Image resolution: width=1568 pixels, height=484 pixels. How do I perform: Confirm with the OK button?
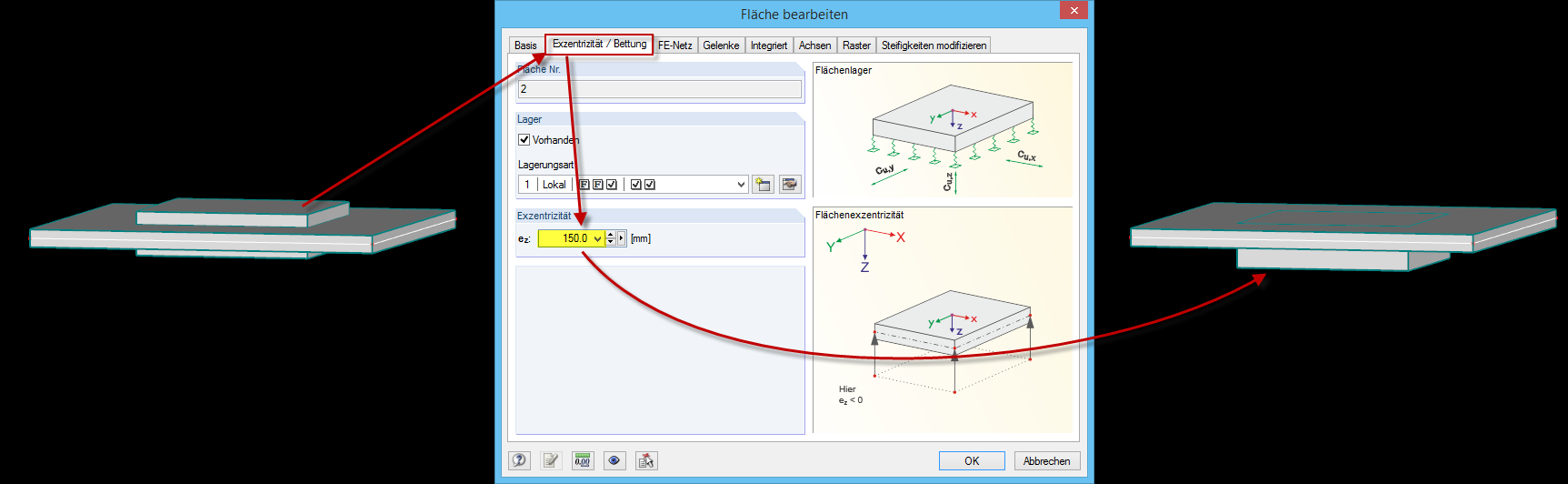pos(972,461)
